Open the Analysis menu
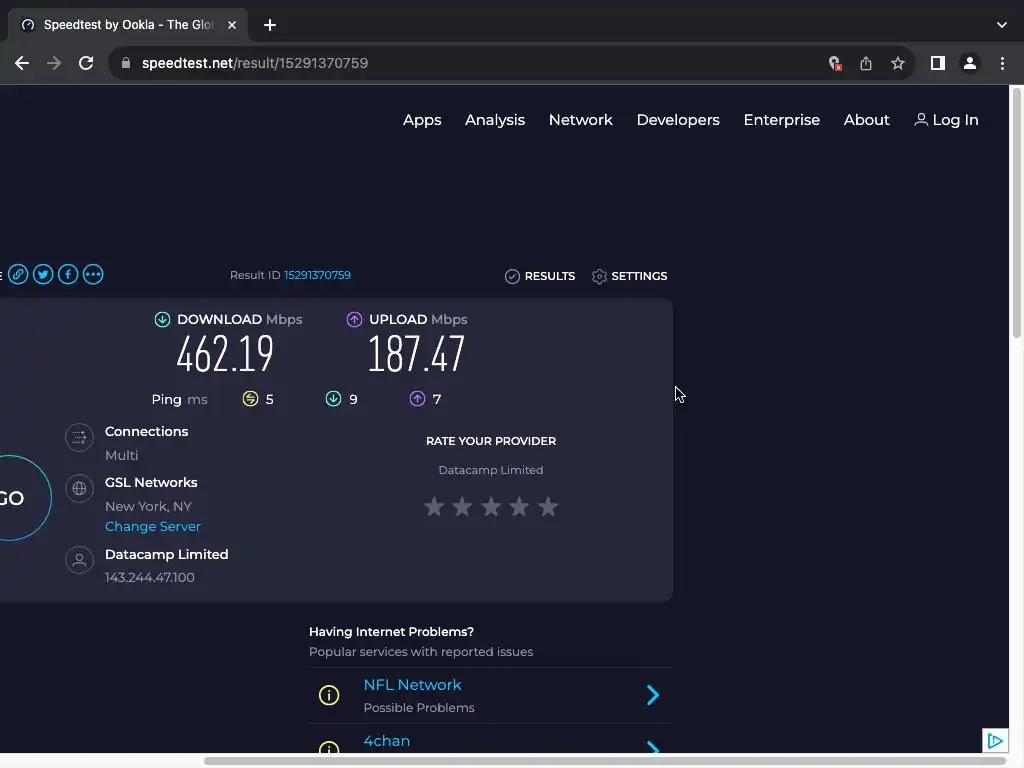Image resolution: width=1024 pixels, height=768 pixels. pyautogui.click(x=495, y=120)
